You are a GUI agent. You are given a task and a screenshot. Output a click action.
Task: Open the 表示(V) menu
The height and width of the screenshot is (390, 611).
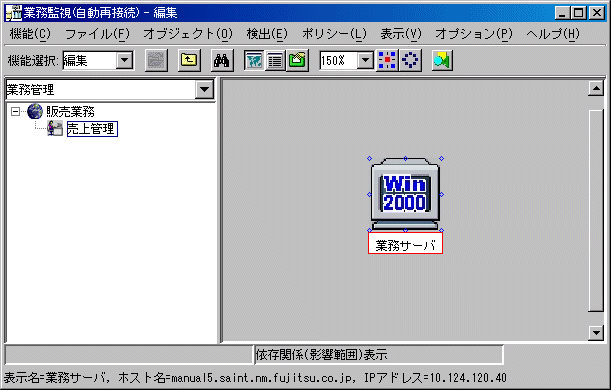click(401, 34)
